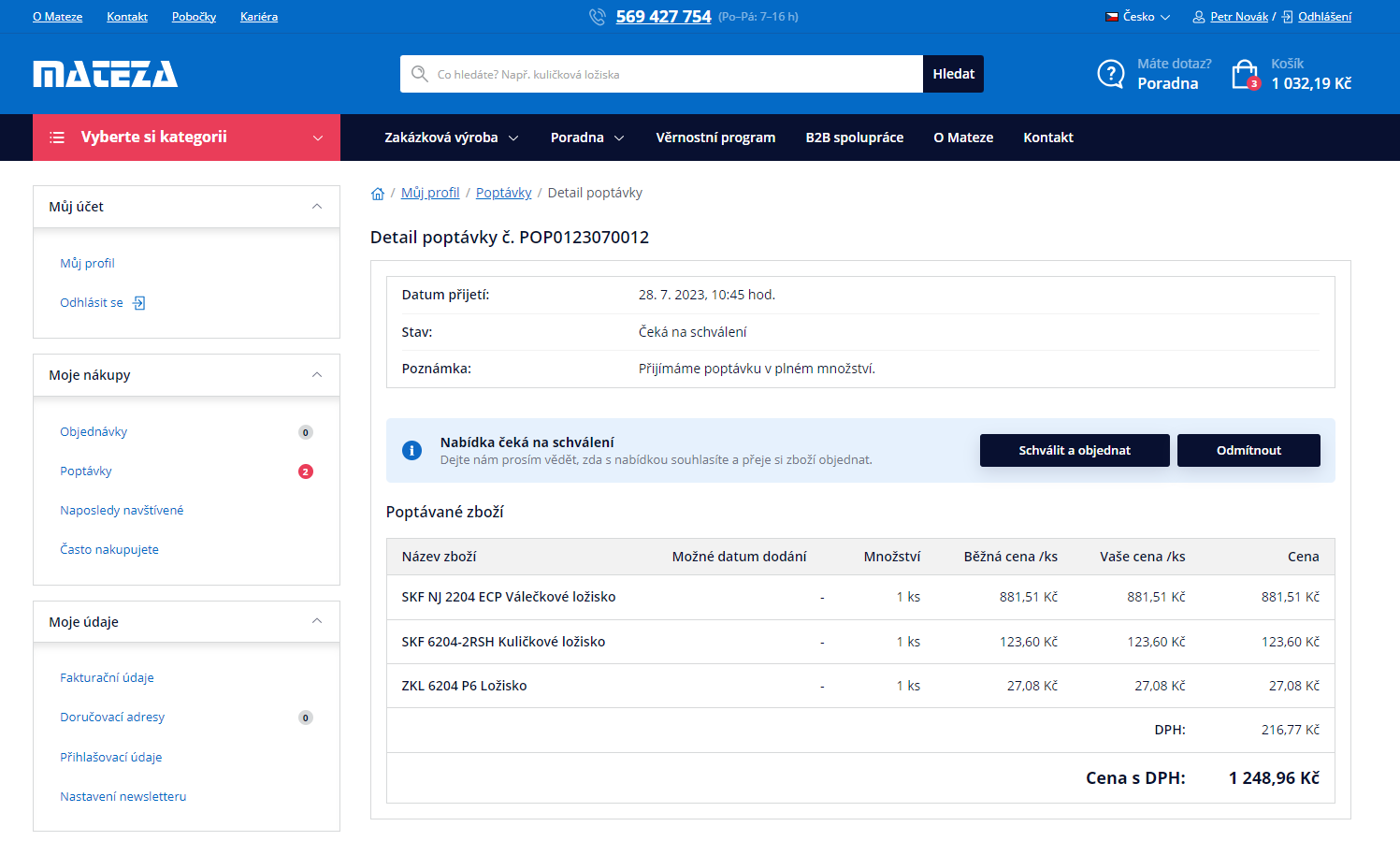
Task: Click the logout icon beside Odhlášení
Action: (x=1288, y=17)
